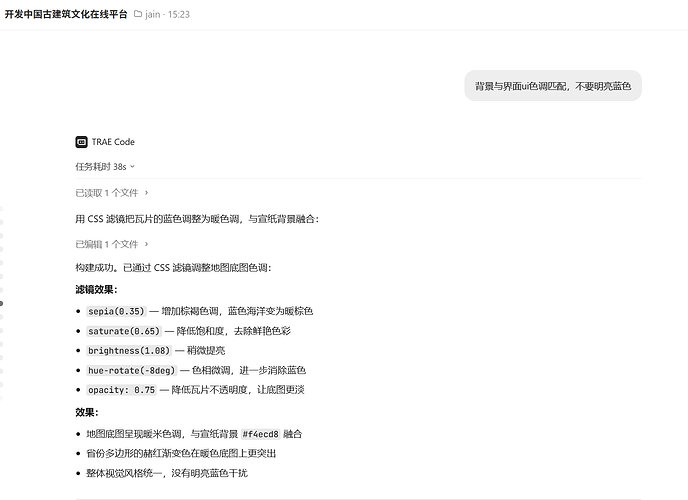Expand the 已读取 1 个文件 row
This screenshot has width=688, height=500.
click(x=112, y=193)
